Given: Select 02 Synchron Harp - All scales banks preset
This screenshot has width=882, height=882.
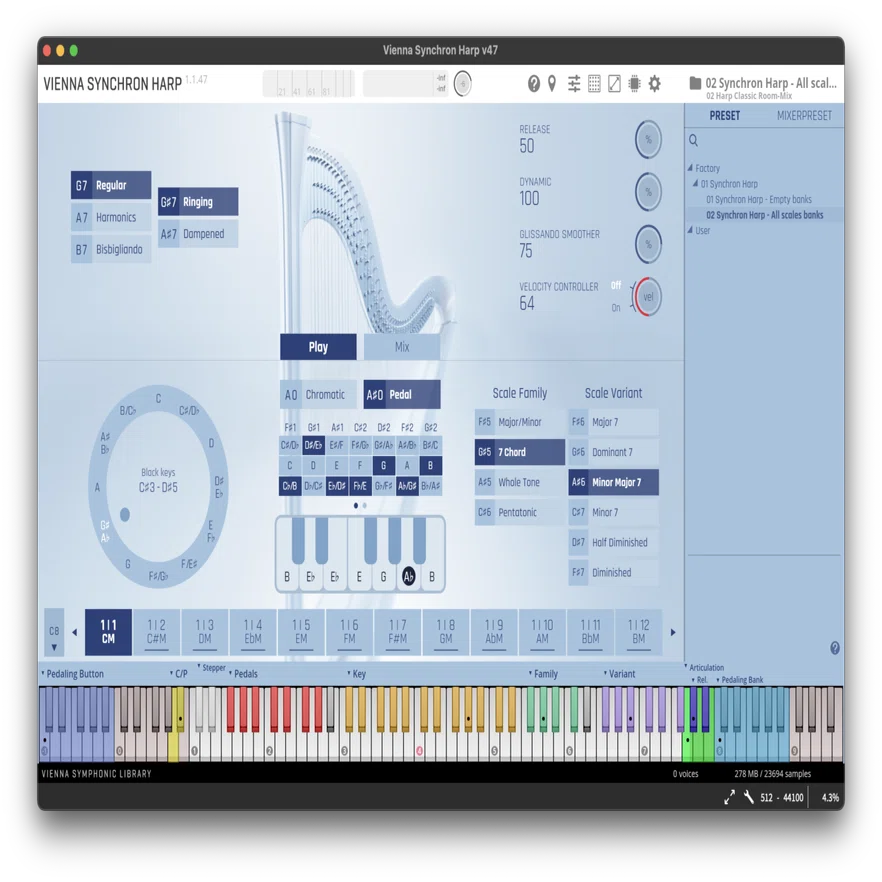Looking at the screenshot, I should (764, 215).
